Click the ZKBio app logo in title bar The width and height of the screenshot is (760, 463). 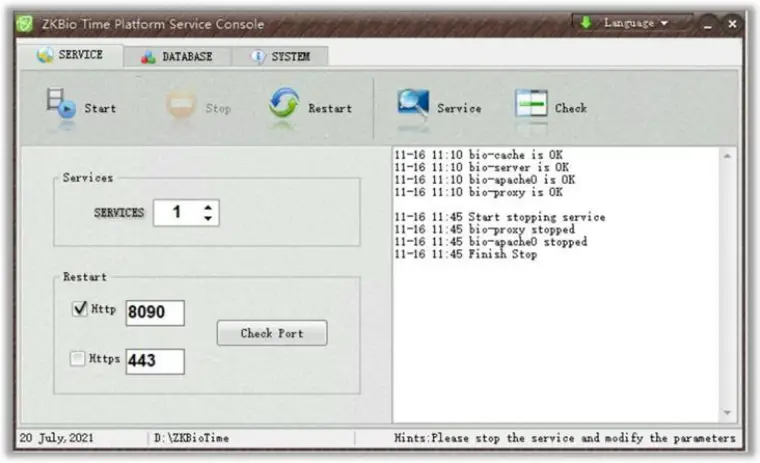point(25,24)
